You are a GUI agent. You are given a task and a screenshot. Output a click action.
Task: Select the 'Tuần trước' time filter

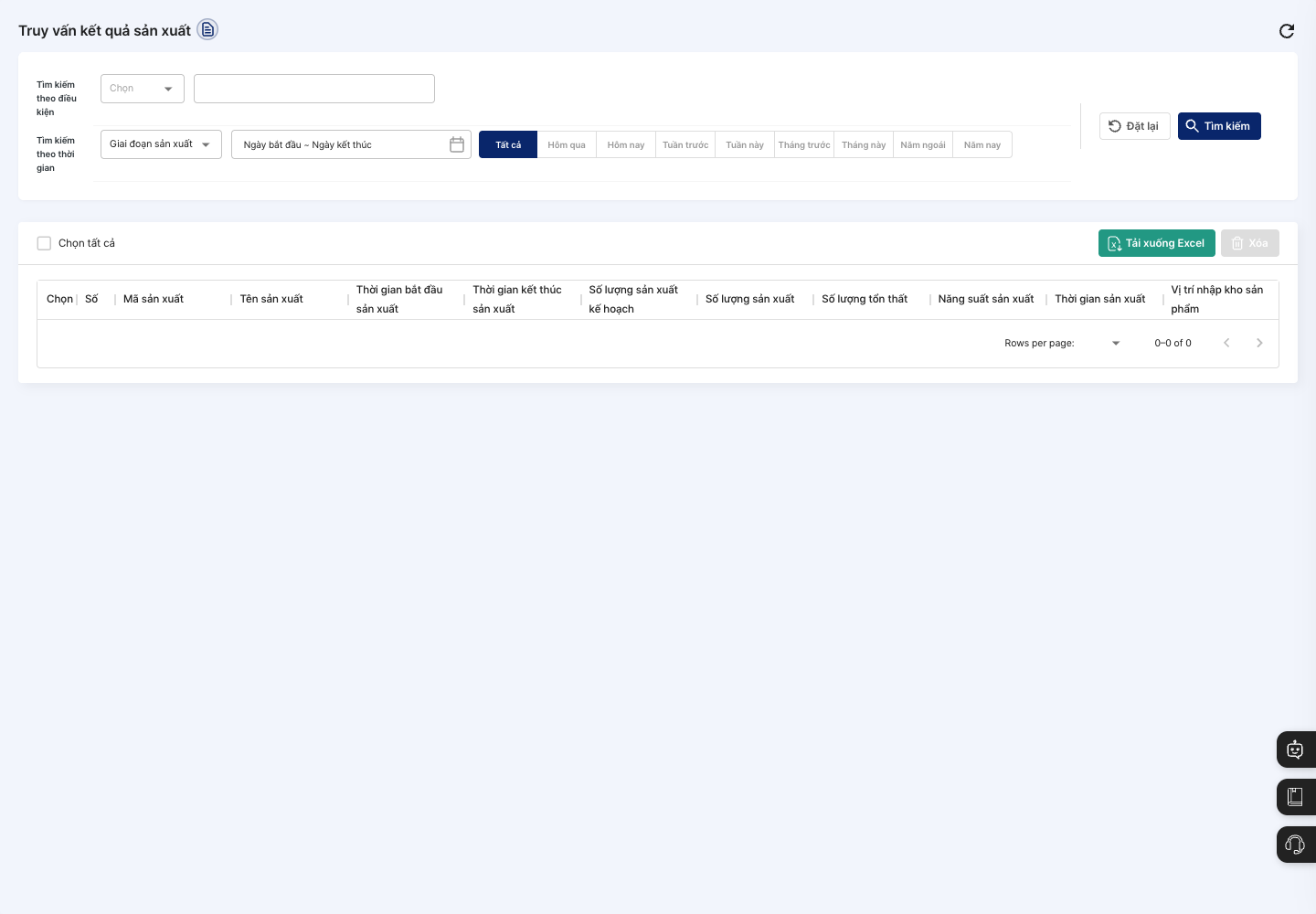click(685, 144)
